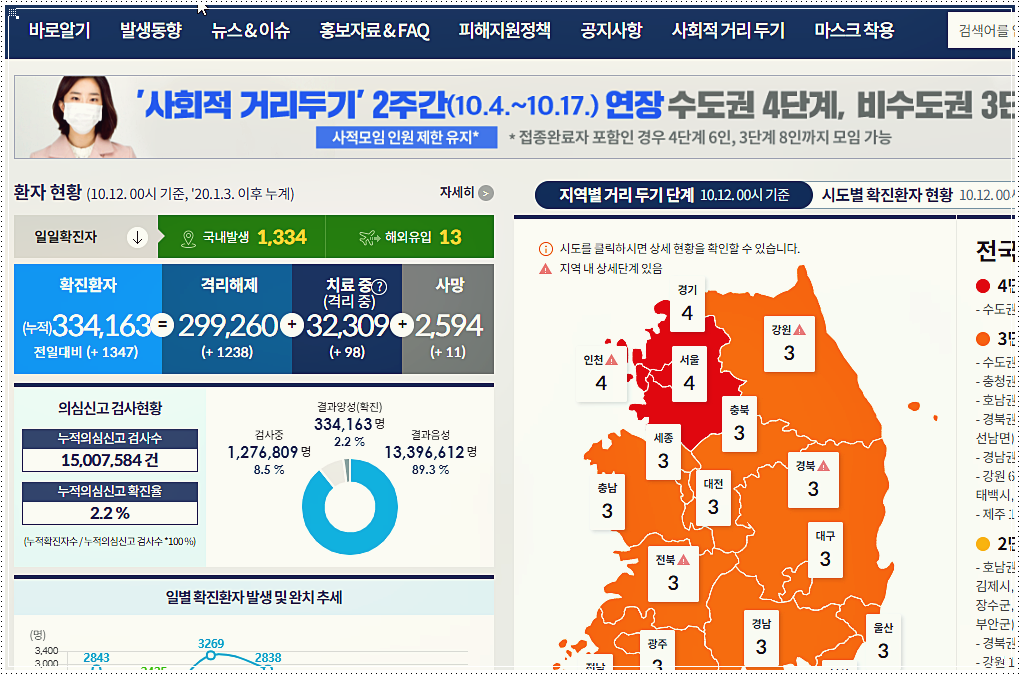The image size is (1020, 675).
Task: Select 전북 region label on the map
Action: point(673,574)
